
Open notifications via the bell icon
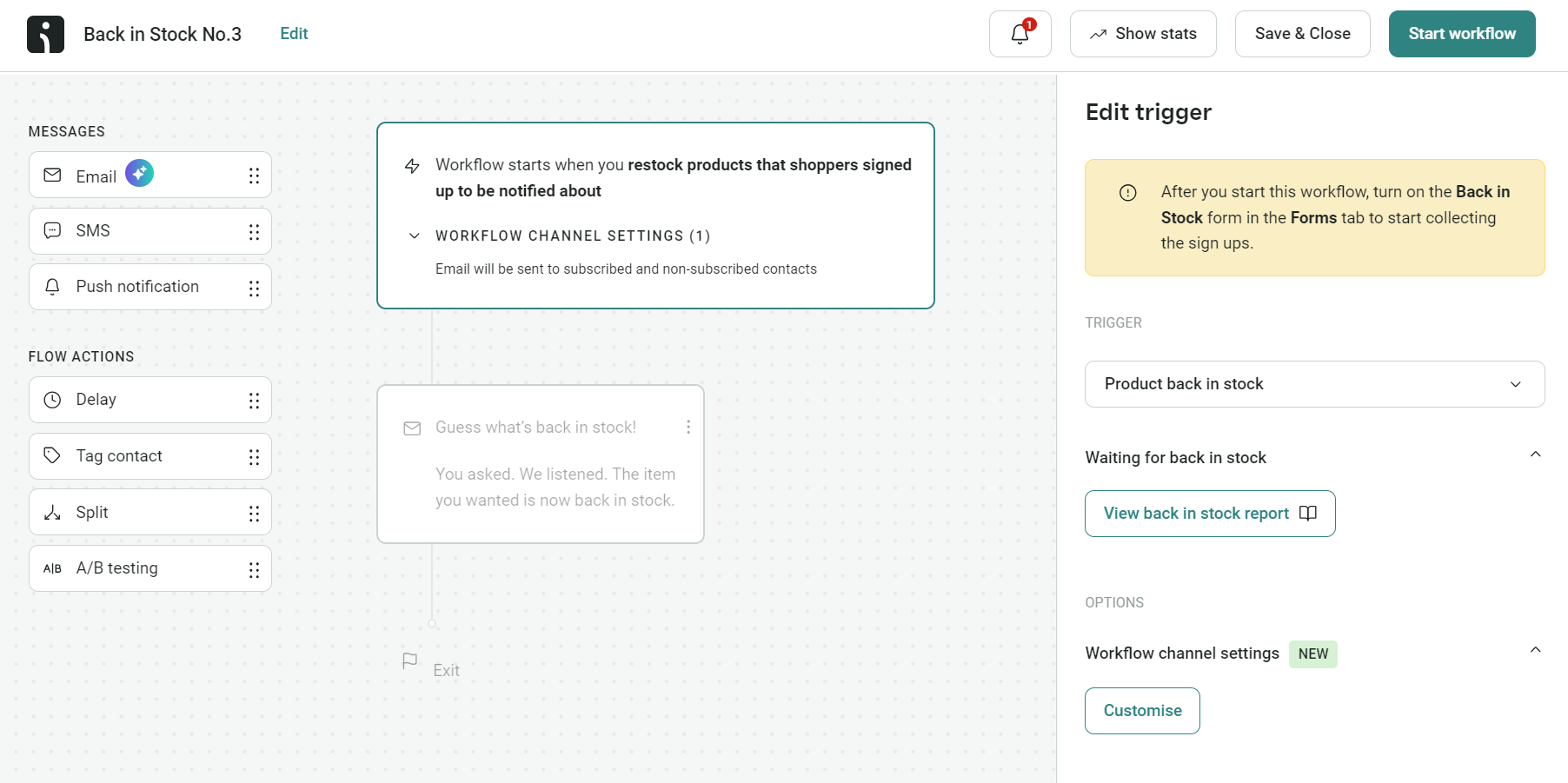[1019, 34]
